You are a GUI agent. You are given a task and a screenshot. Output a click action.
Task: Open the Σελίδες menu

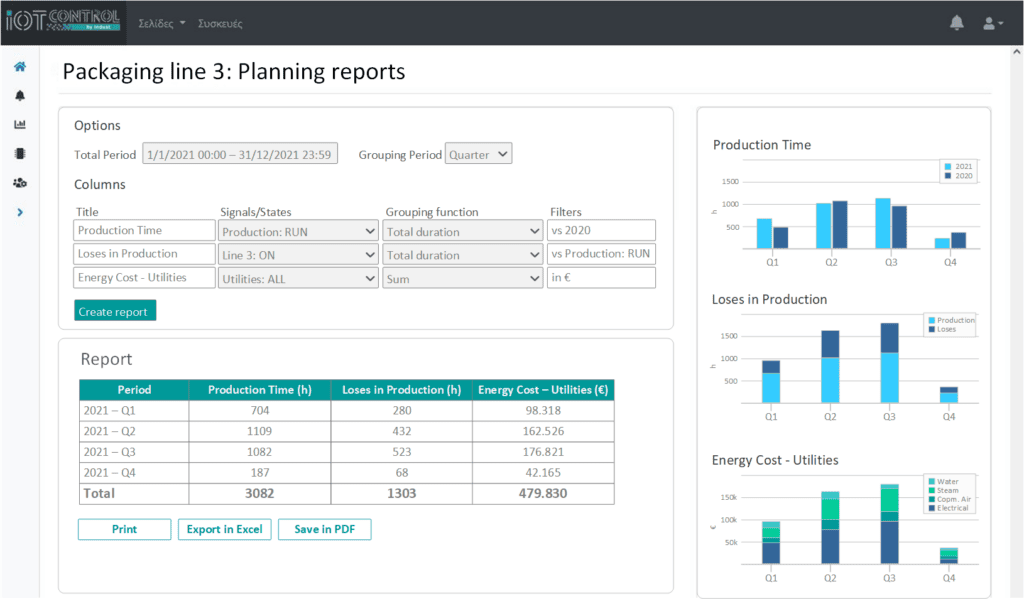point(161,24)
